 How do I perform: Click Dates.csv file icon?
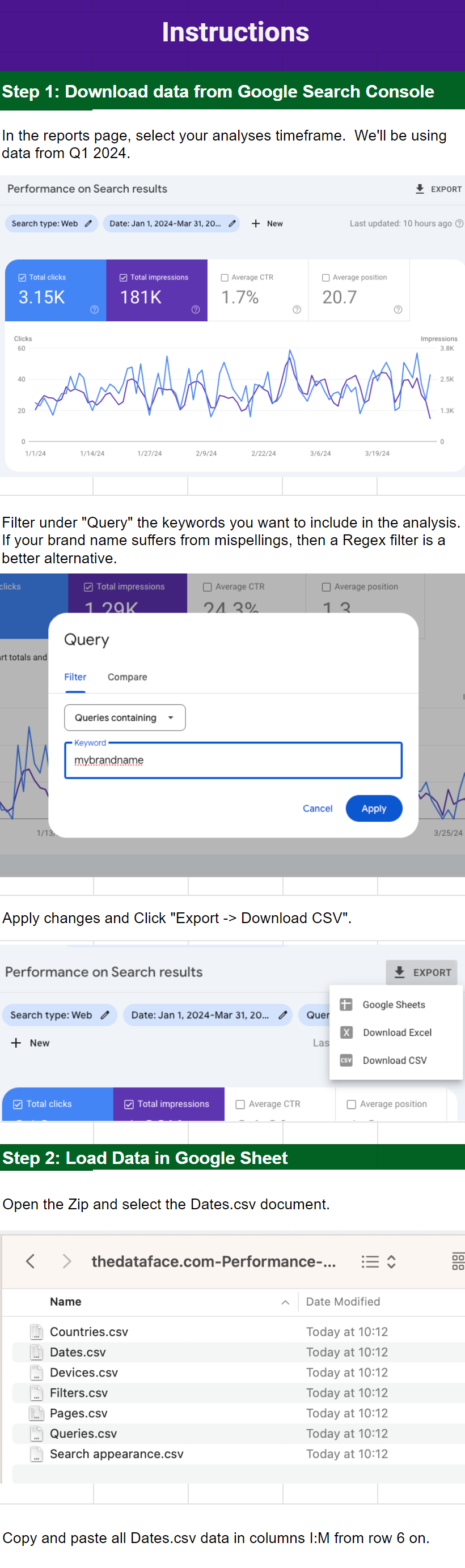[x=36, y=1352]
